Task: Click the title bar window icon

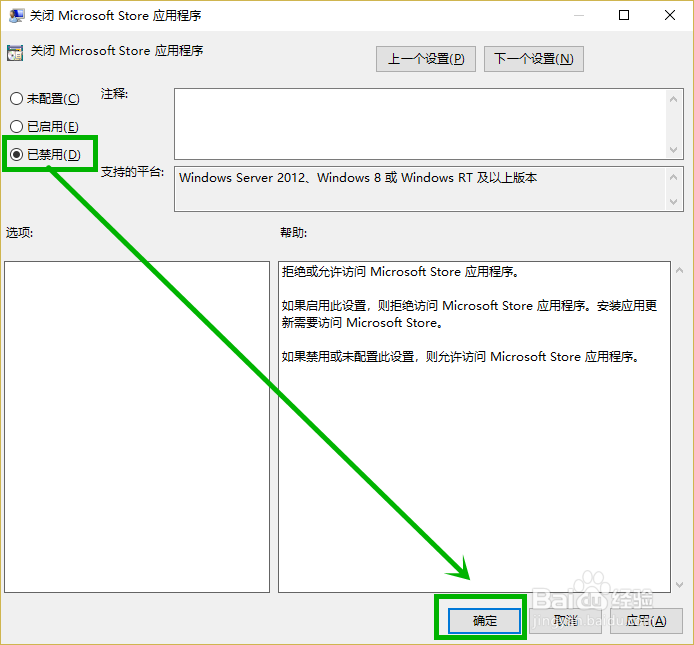Action: pos(16,15)
